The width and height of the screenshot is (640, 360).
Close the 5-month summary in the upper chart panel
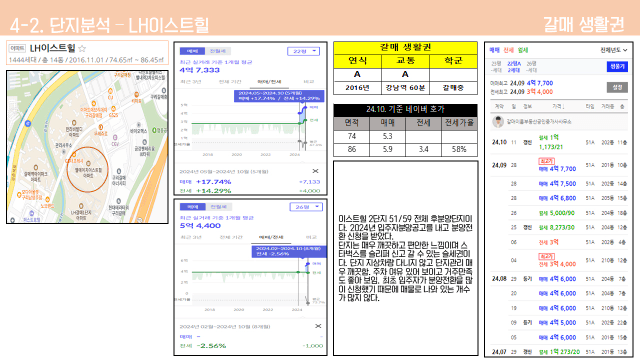[x=315, y=171]
